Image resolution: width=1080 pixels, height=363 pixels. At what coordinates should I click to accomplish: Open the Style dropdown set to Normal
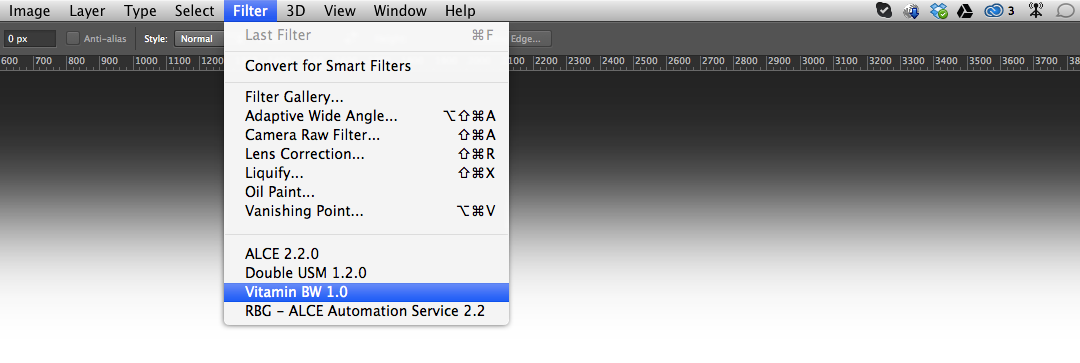click(200, 39)
